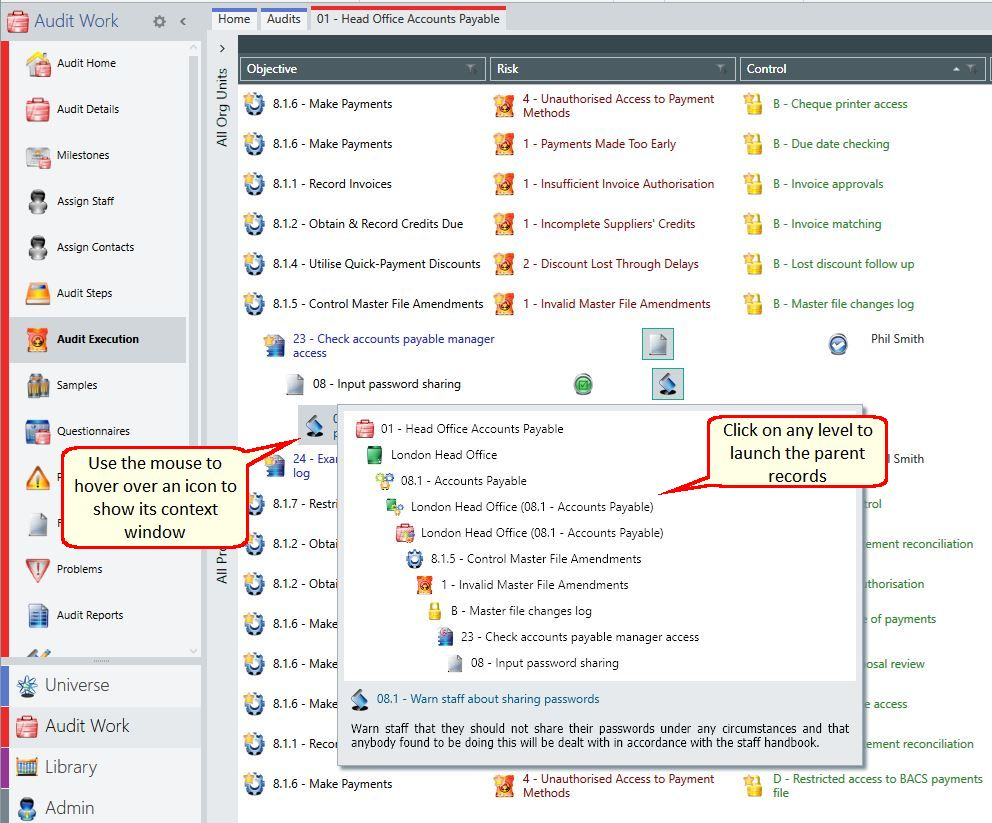The width and height of the screenshot is (992, 823).
Task: Click the blue check status beside Phil Smith
Action: (838, 344)
